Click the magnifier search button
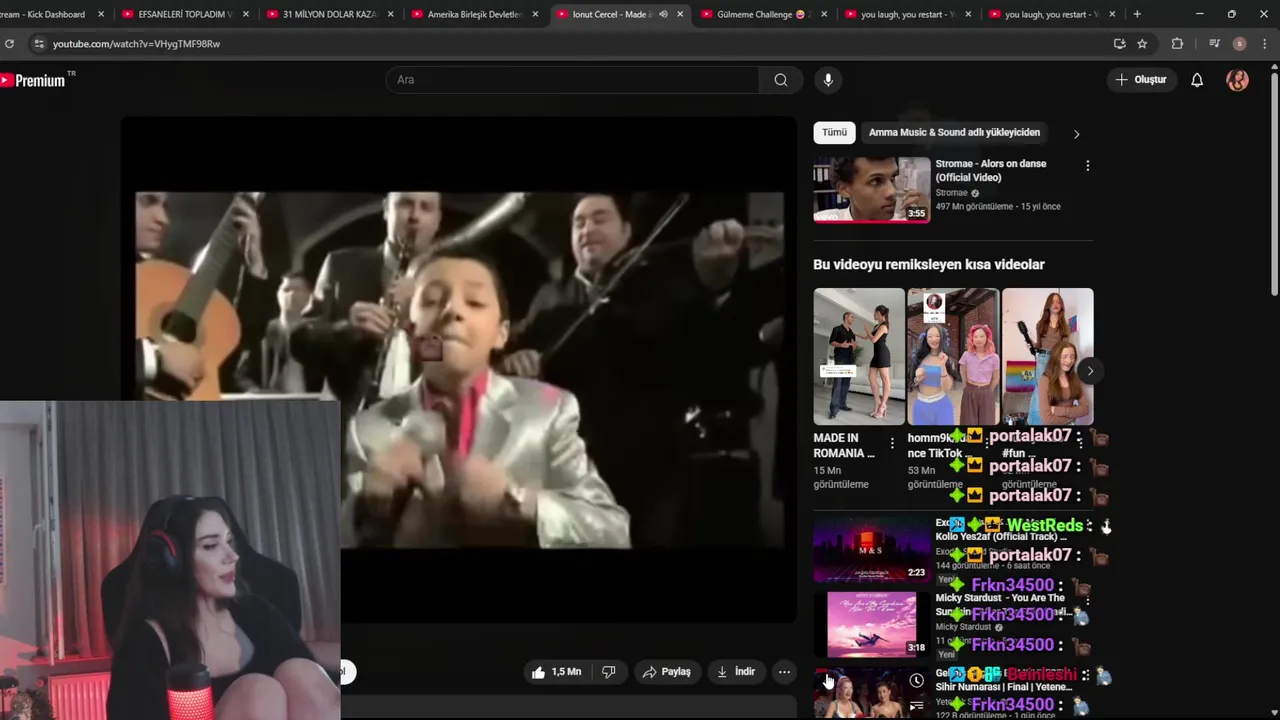Viewport: 1280px width, 720px height. (780, 80)
